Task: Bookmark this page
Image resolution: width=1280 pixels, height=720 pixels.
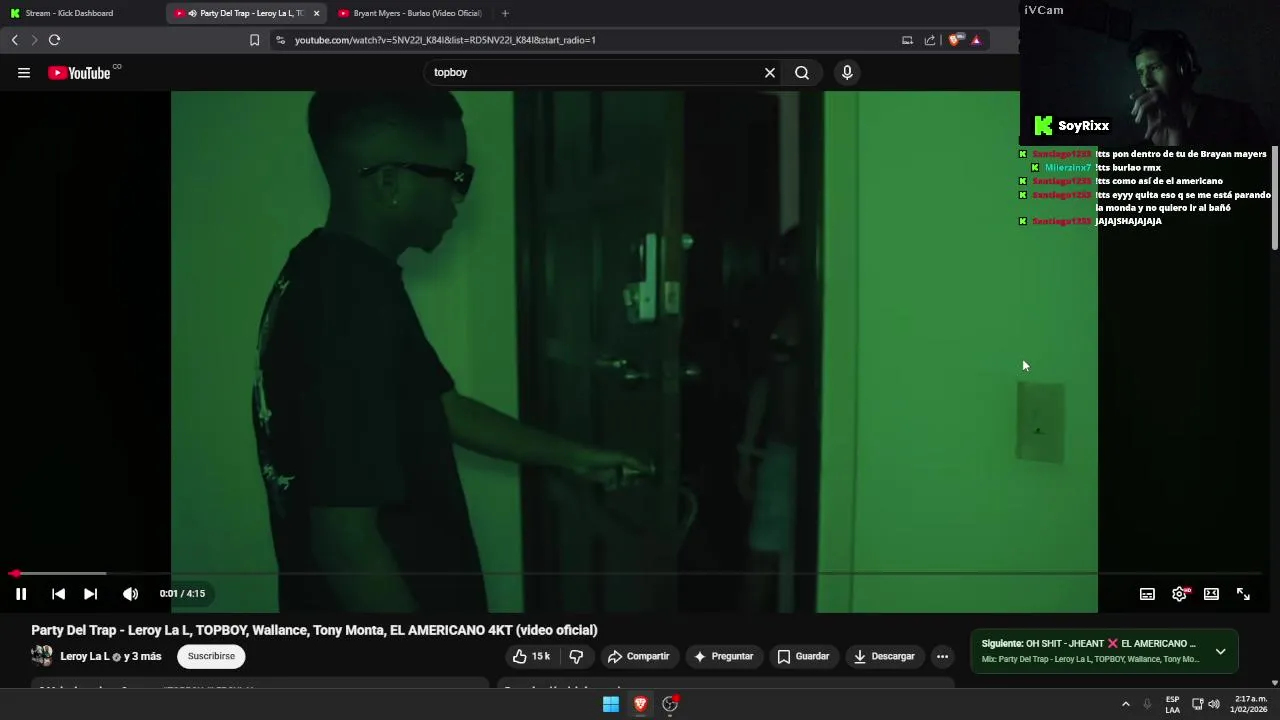Action: point(254,40)
